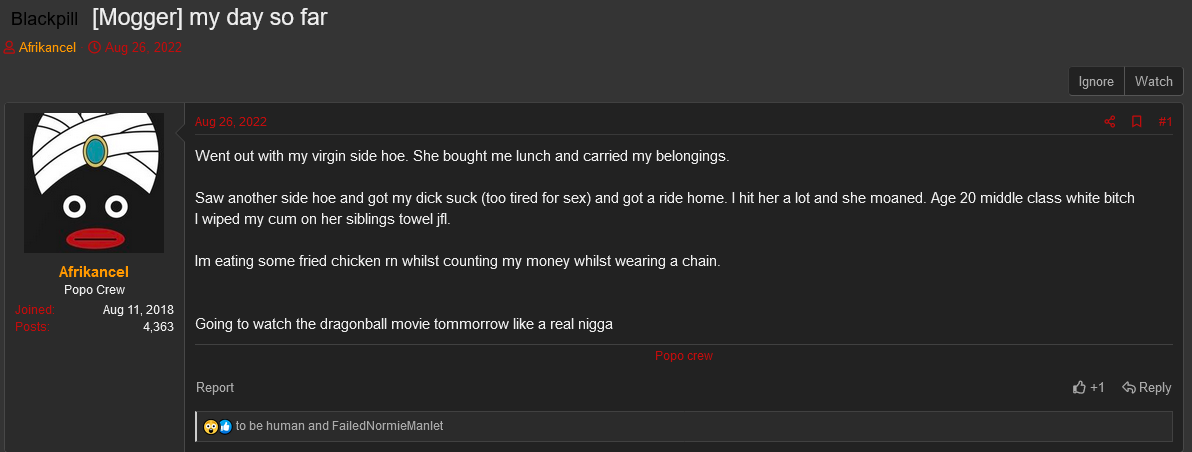
Task: Click the thumbs-up like icon
Action: tap(1079, 388)
